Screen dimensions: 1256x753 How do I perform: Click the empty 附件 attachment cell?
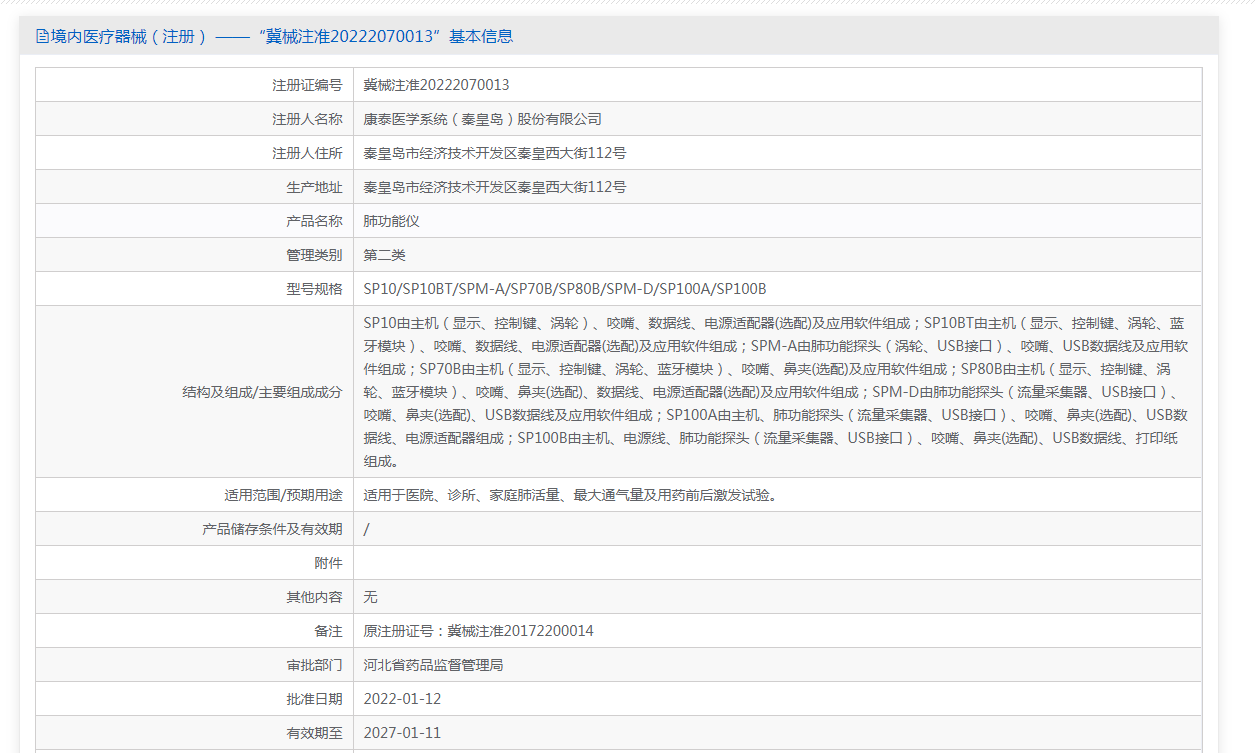click(776, 563)
